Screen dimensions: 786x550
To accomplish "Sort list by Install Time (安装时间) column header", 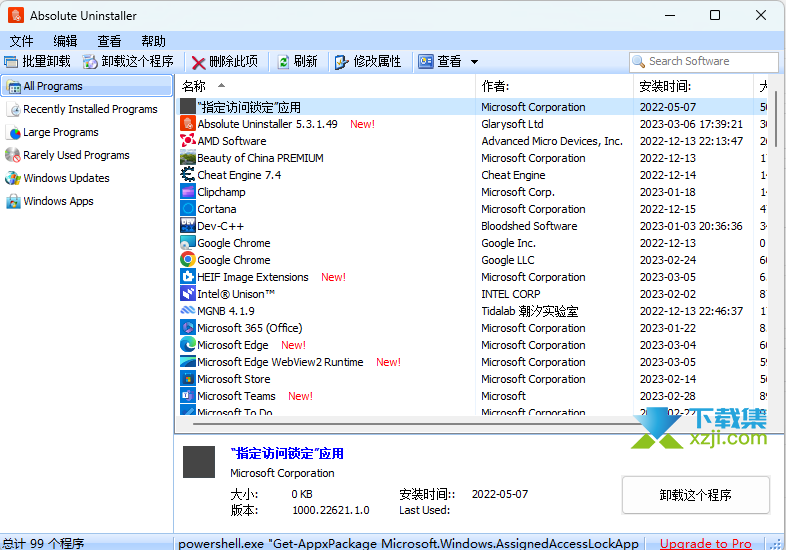I will 693,86.
